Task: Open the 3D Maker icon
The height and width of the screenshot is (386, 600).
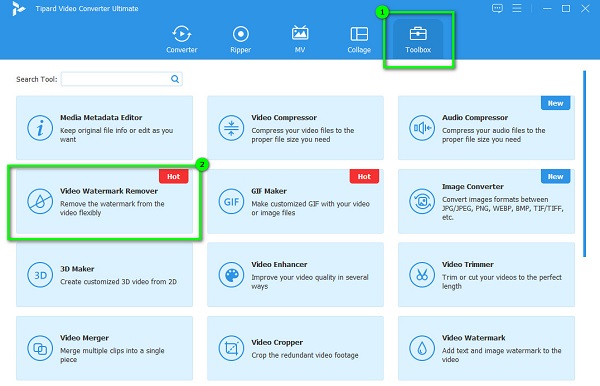Action: click(40, 275)
